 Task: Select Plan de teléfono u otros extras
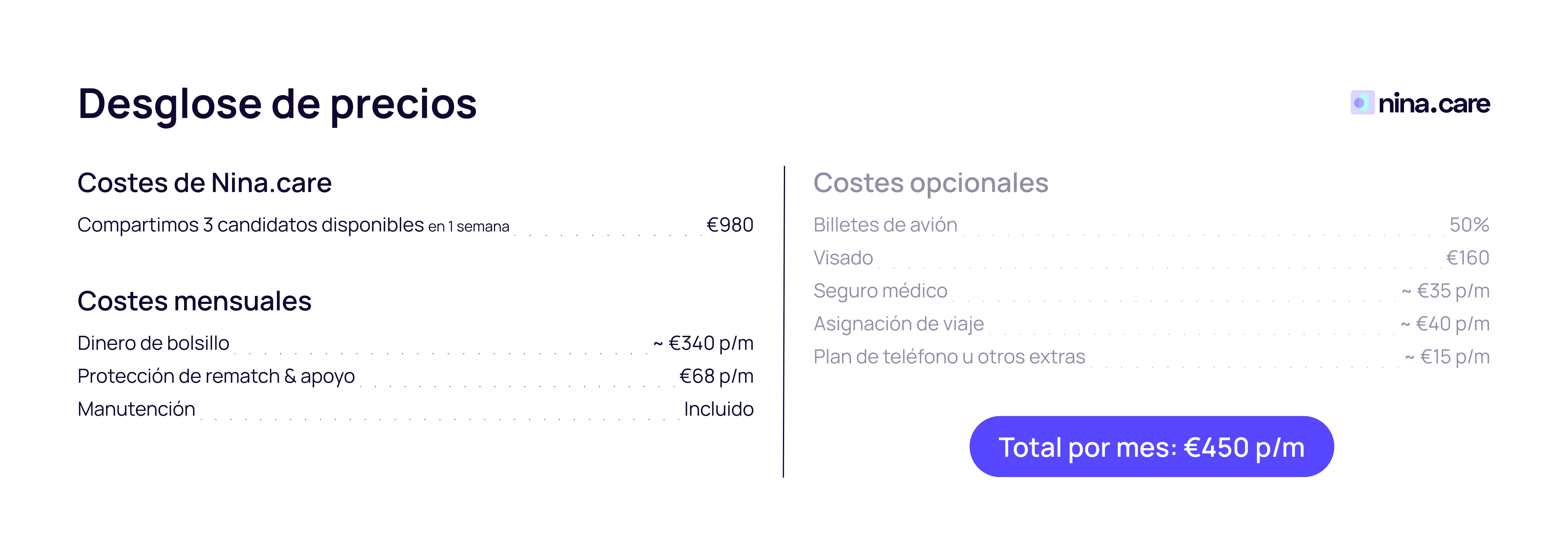949,357
